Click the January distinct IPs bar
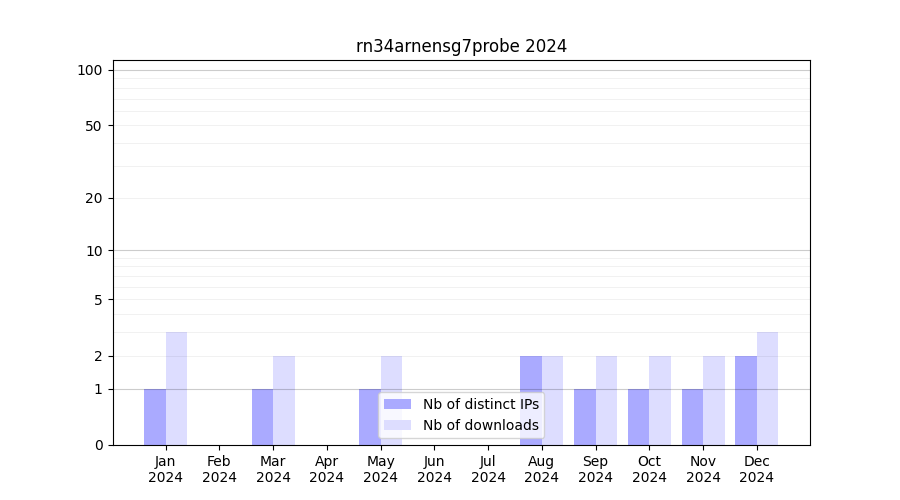900x500 pixels. pyautogui.click(x=155, y=417)
